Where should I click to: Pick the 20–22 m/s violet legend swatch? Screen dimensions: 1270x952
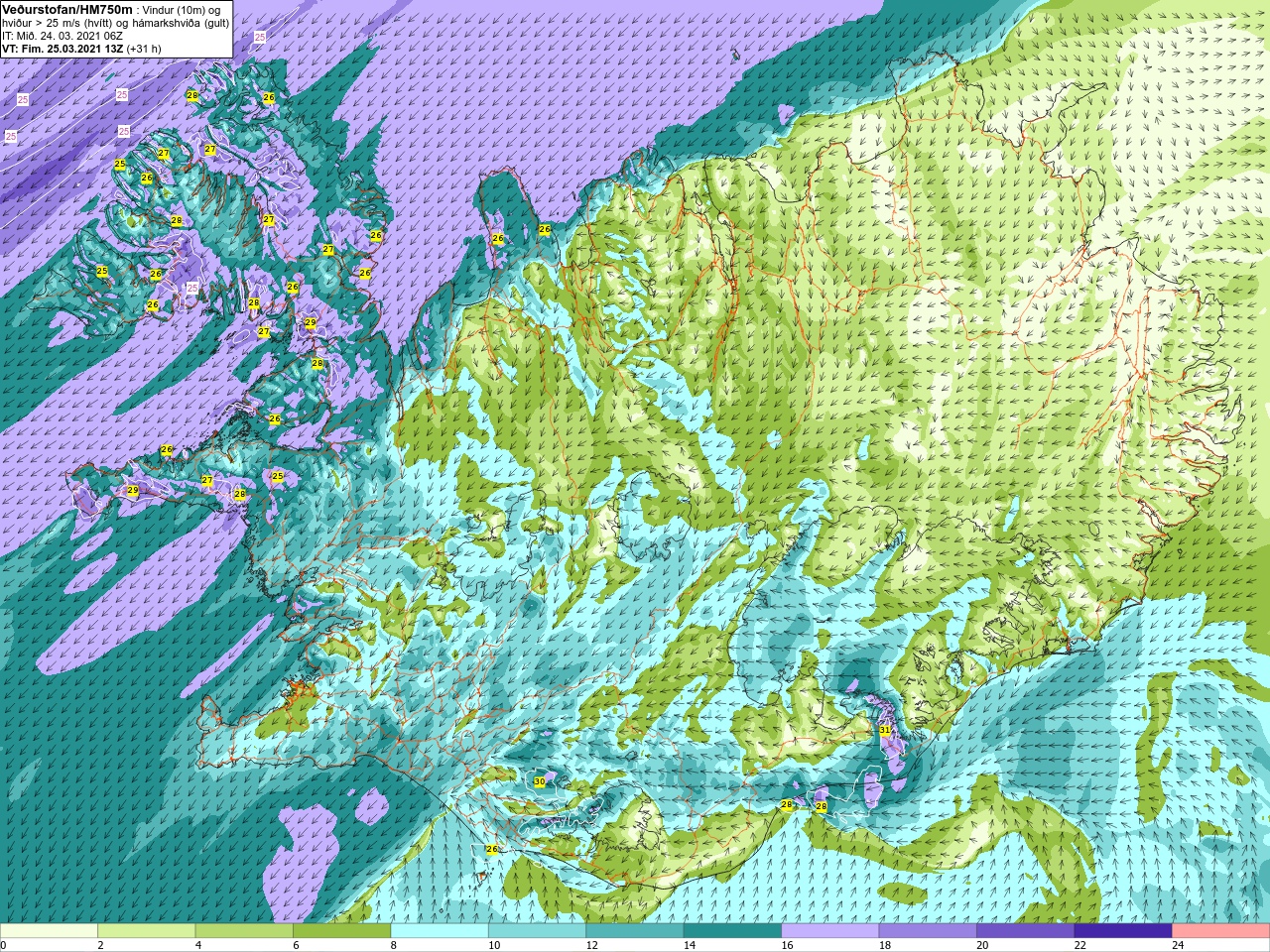(x=1026, y=931)
